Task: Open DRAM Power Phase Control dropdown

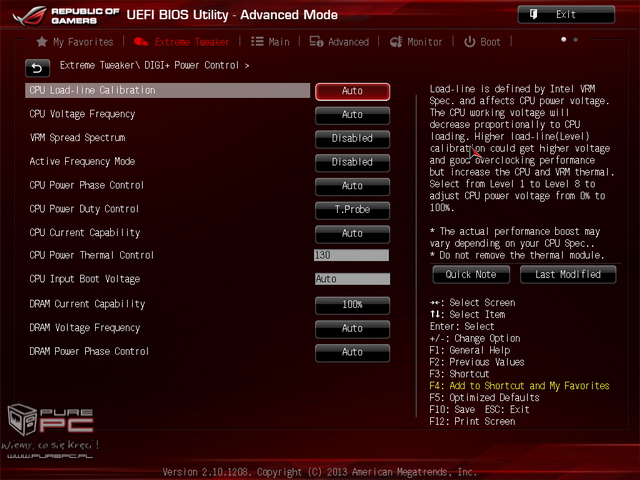Action: pyautogui.click(x=352, y=352)
